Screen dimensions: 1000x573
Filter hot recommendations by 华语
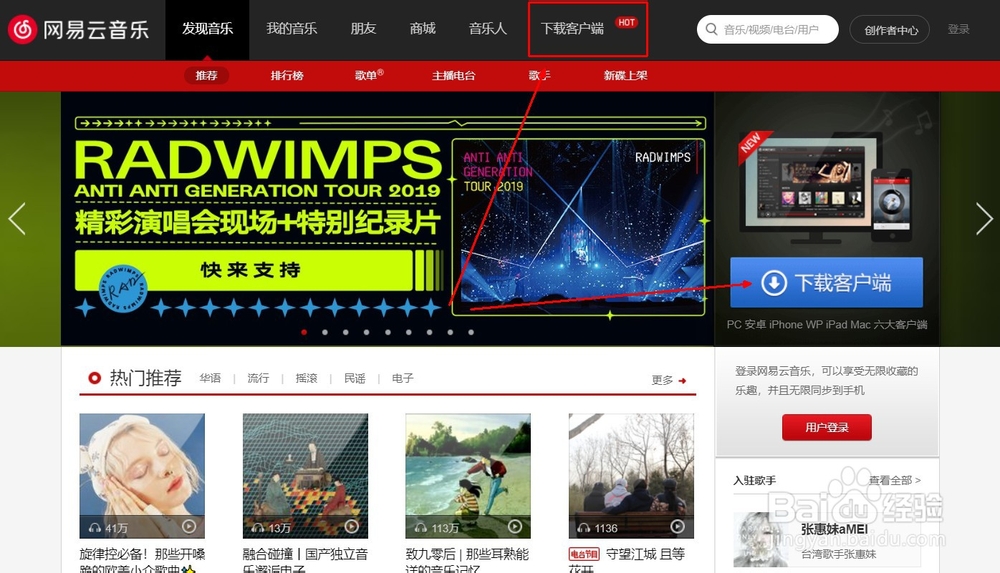pyautogui.click(x=210, y=378)
